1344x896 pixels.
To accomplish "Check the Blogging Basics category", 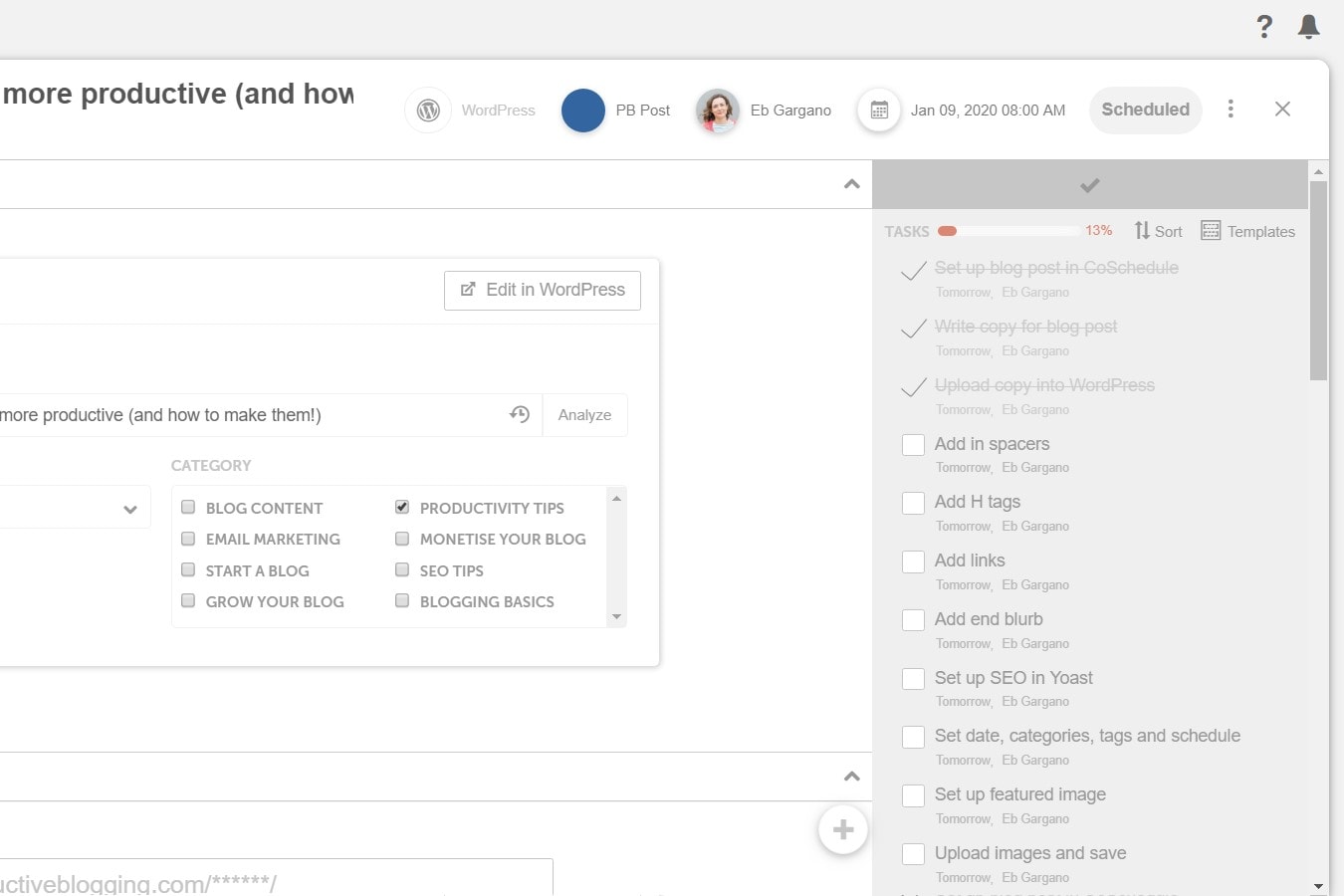I will pos(402,600).
